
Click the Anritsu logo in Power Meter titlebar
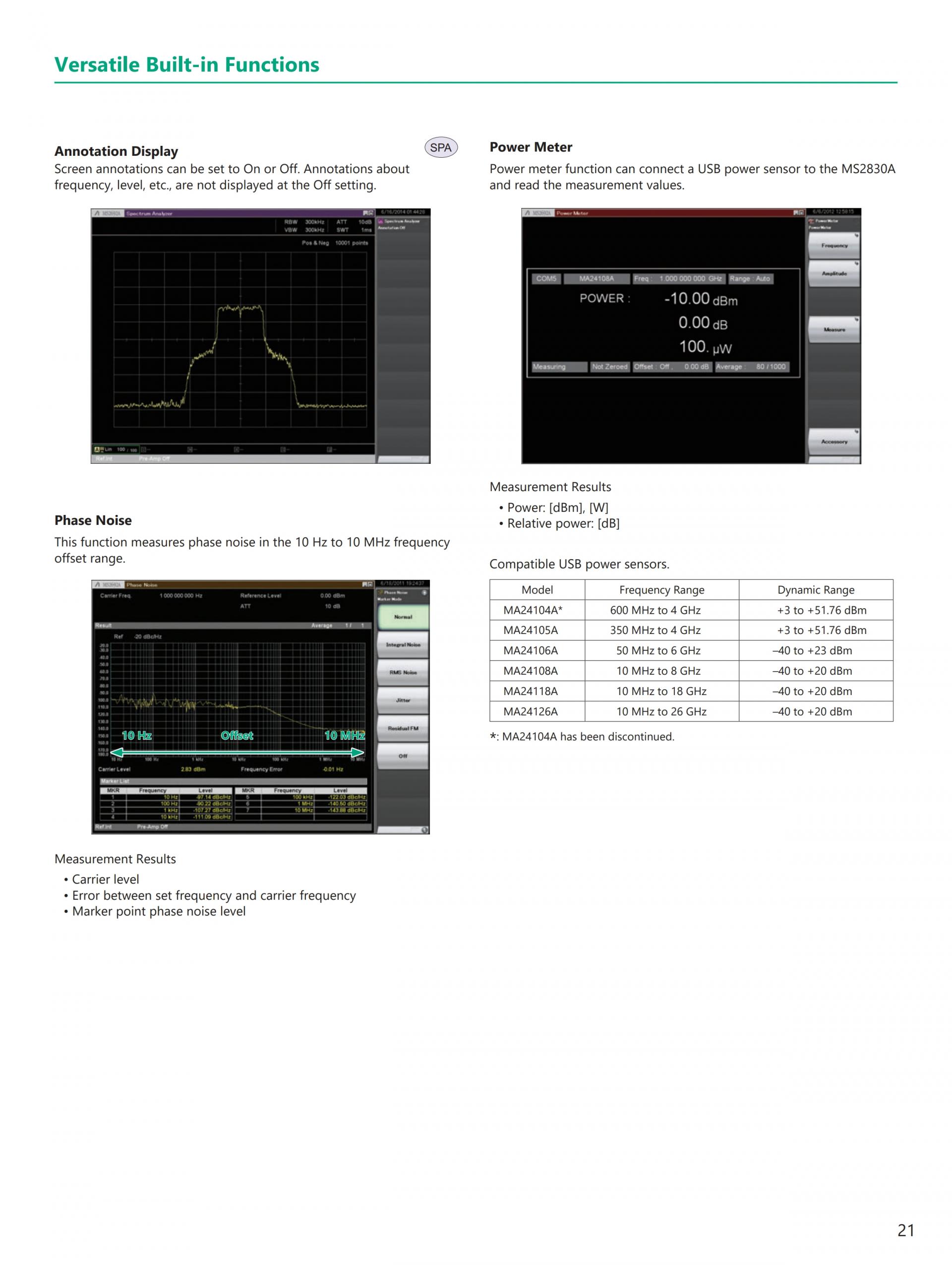pyautogui.click(x=528, y=213)
